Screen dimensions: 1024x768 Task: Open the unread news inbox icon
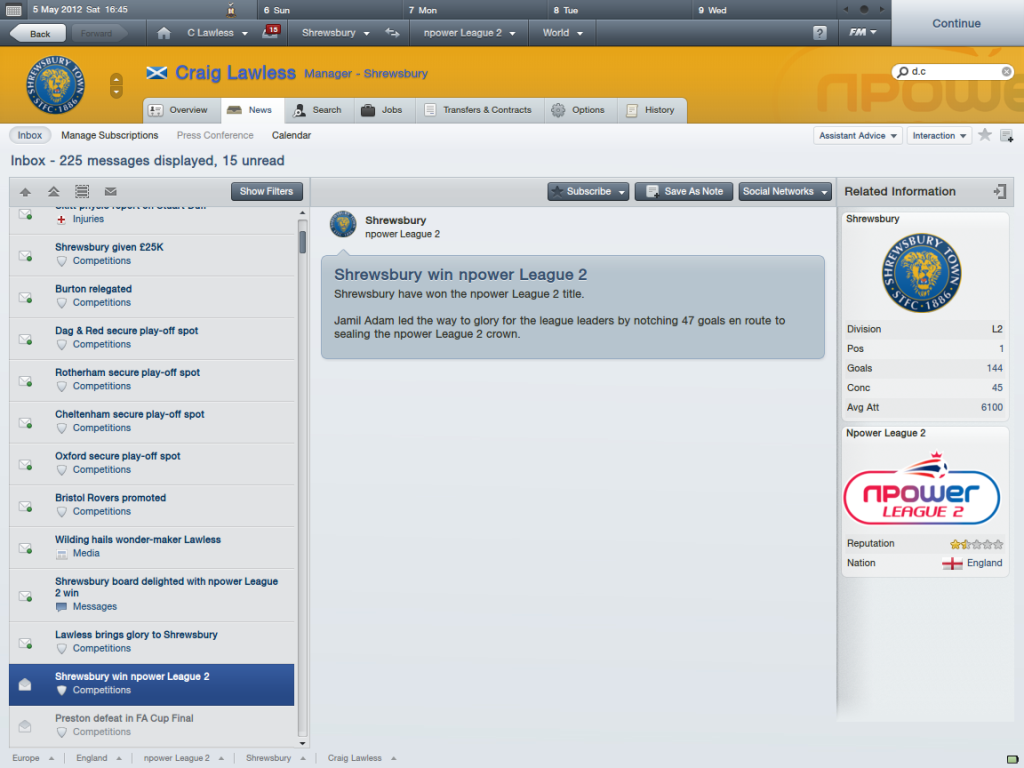click(x=271, y=32)
